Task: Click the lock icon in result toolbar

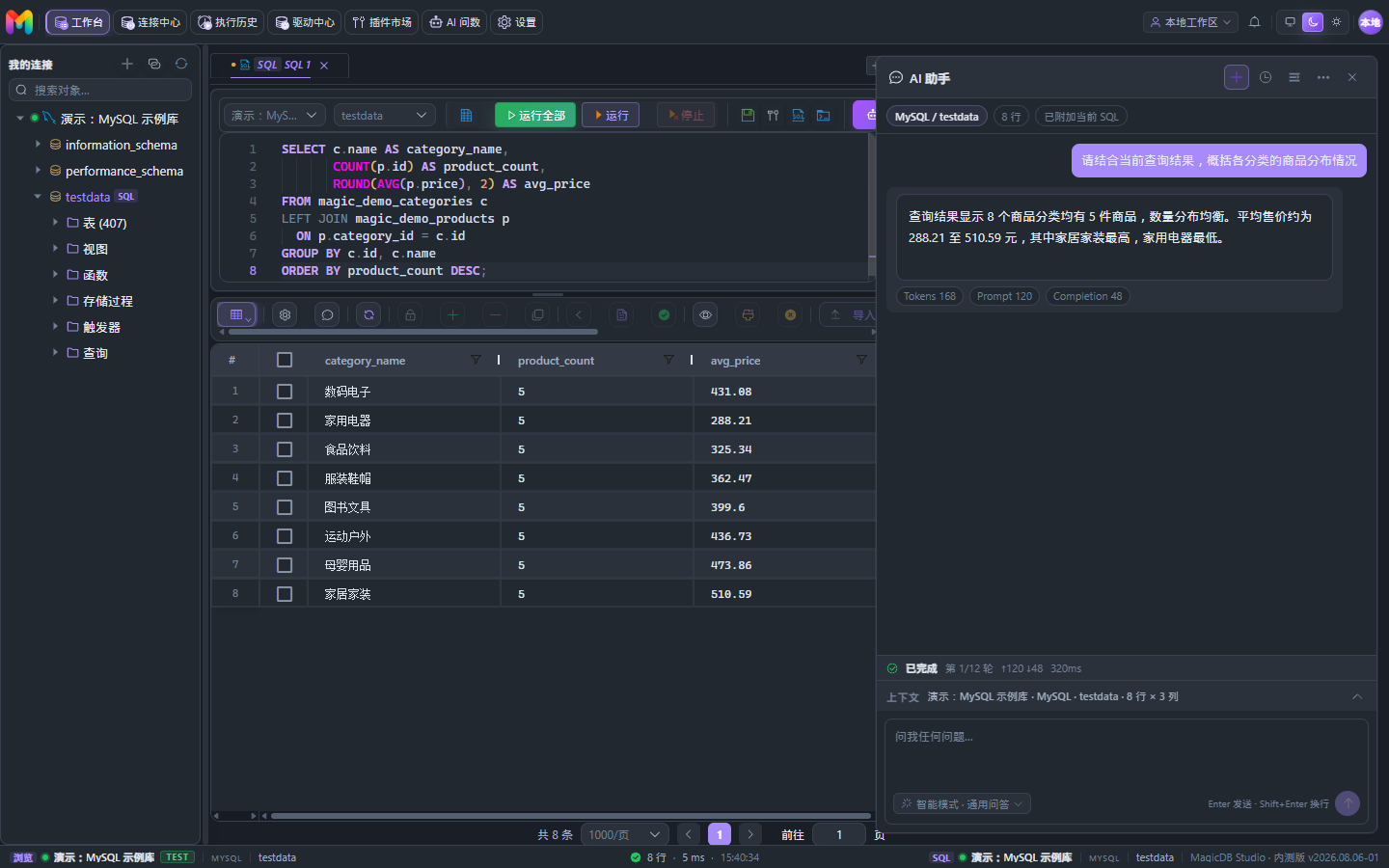Action: tap(410, 314)
